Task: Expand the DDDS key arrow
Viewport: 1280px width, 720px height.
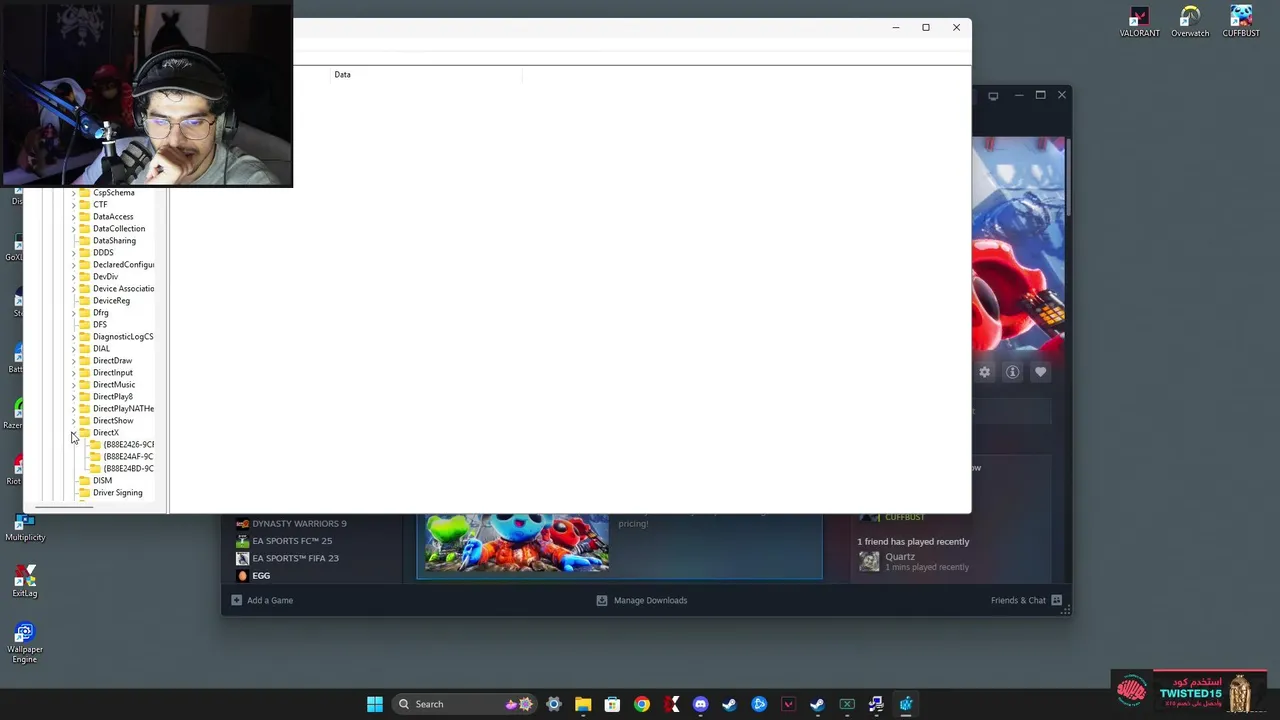Action: pos(73,253)
